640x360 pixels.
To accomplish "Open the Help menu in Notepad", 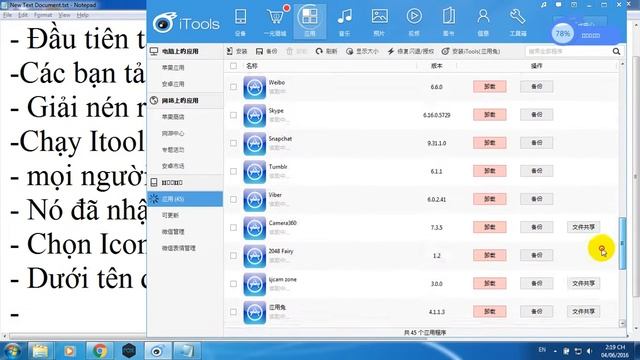I will [82, 15].
